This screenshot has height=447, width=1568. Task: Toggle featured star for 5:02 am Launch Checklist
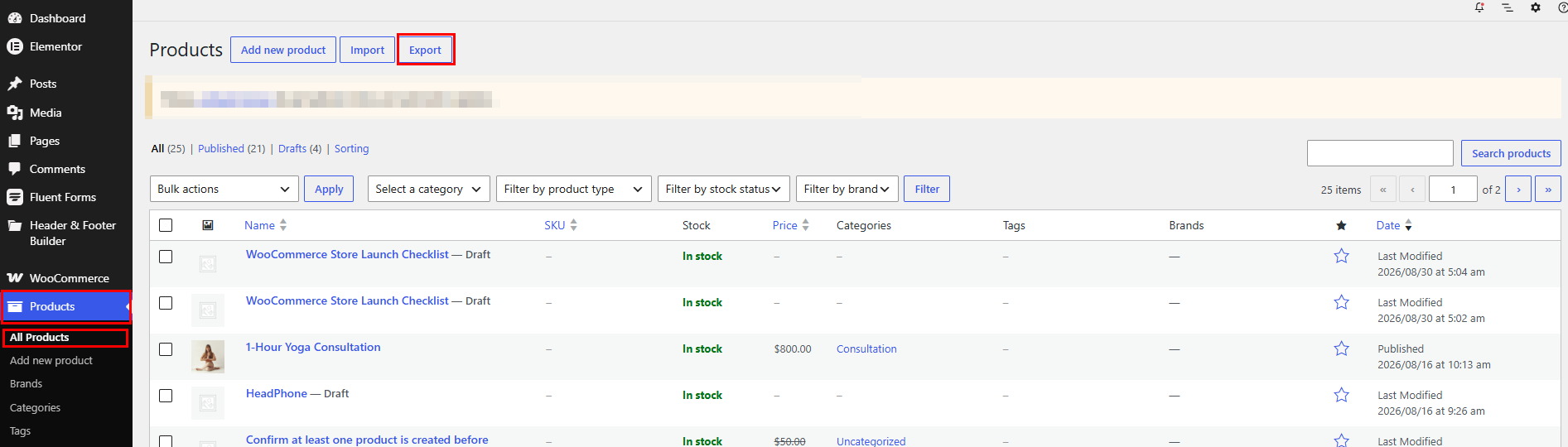point(1341,303)
